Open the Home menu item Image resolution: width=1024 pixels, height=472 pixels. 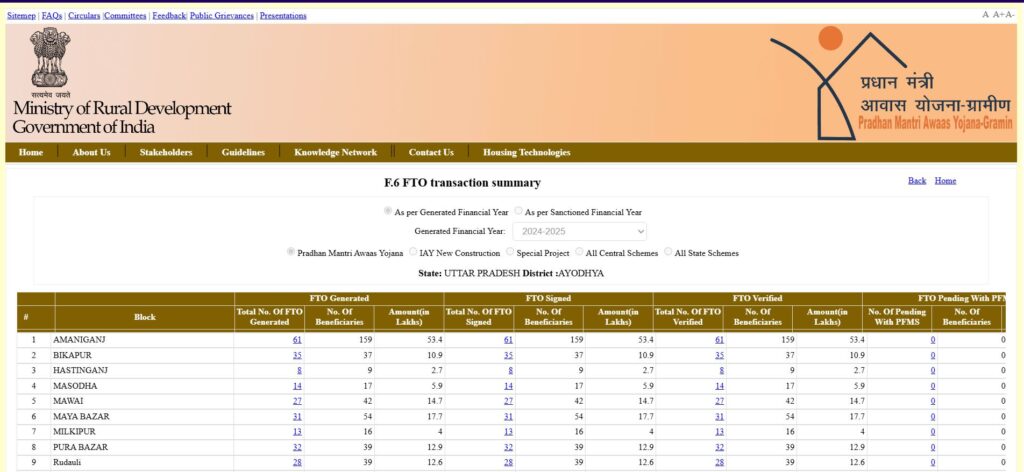31,152
